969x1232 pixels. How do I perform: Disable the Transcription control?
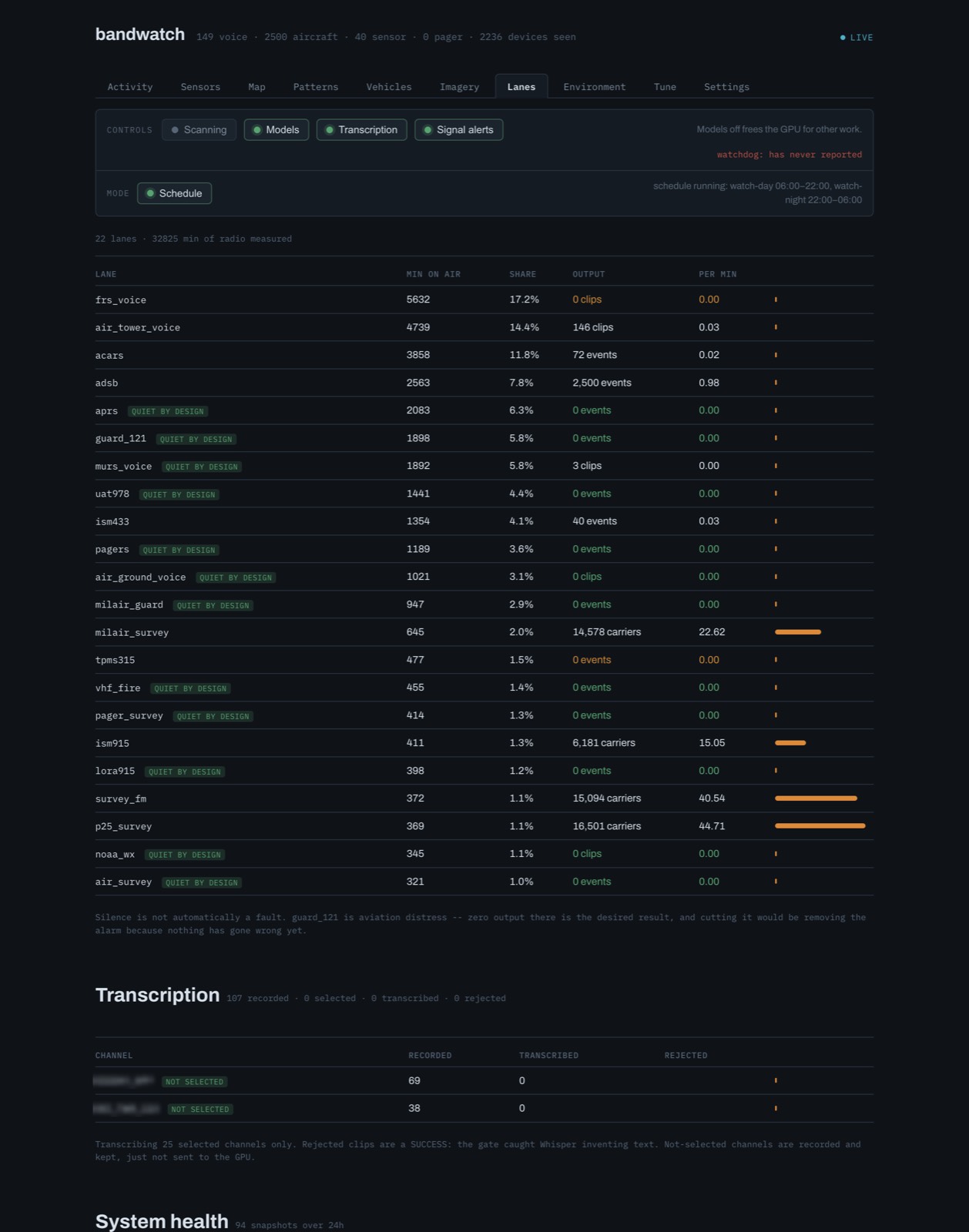click(361, 129)
